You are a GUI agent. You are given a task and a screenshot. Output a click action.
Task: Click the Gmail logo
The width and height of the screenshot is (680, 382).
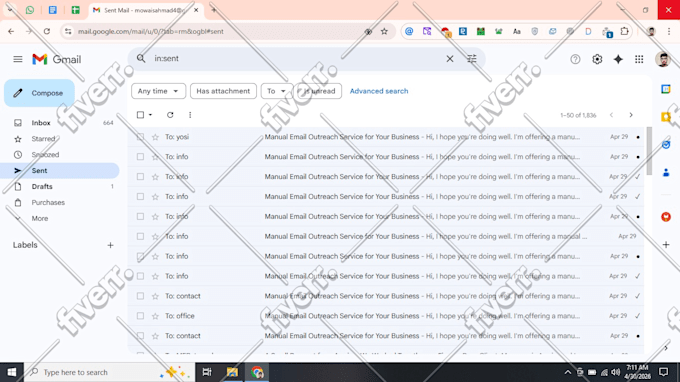(x=57, y=59)
